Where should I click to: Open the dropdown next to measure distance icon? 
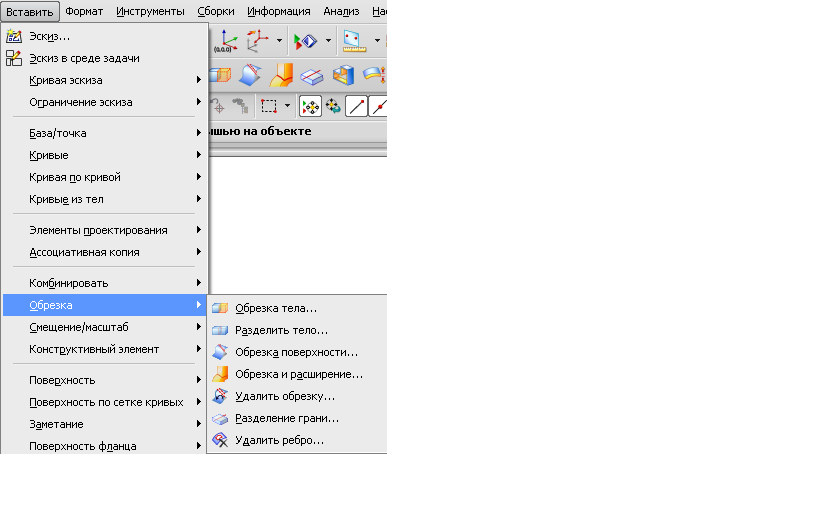(377, 41)
